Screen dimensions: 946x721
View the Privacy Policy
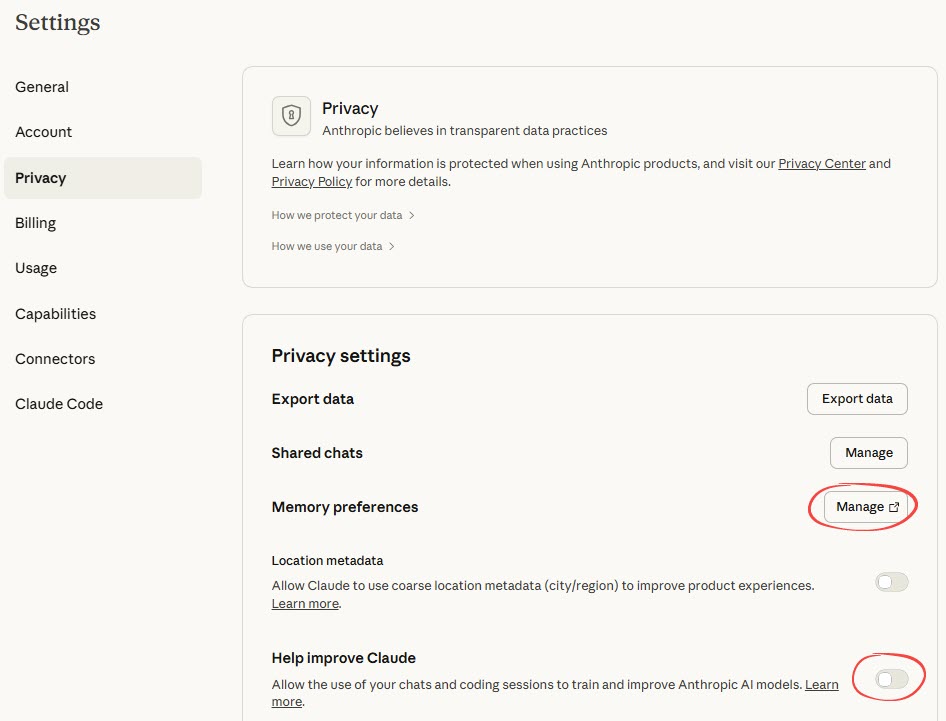(x=311, y=182)
